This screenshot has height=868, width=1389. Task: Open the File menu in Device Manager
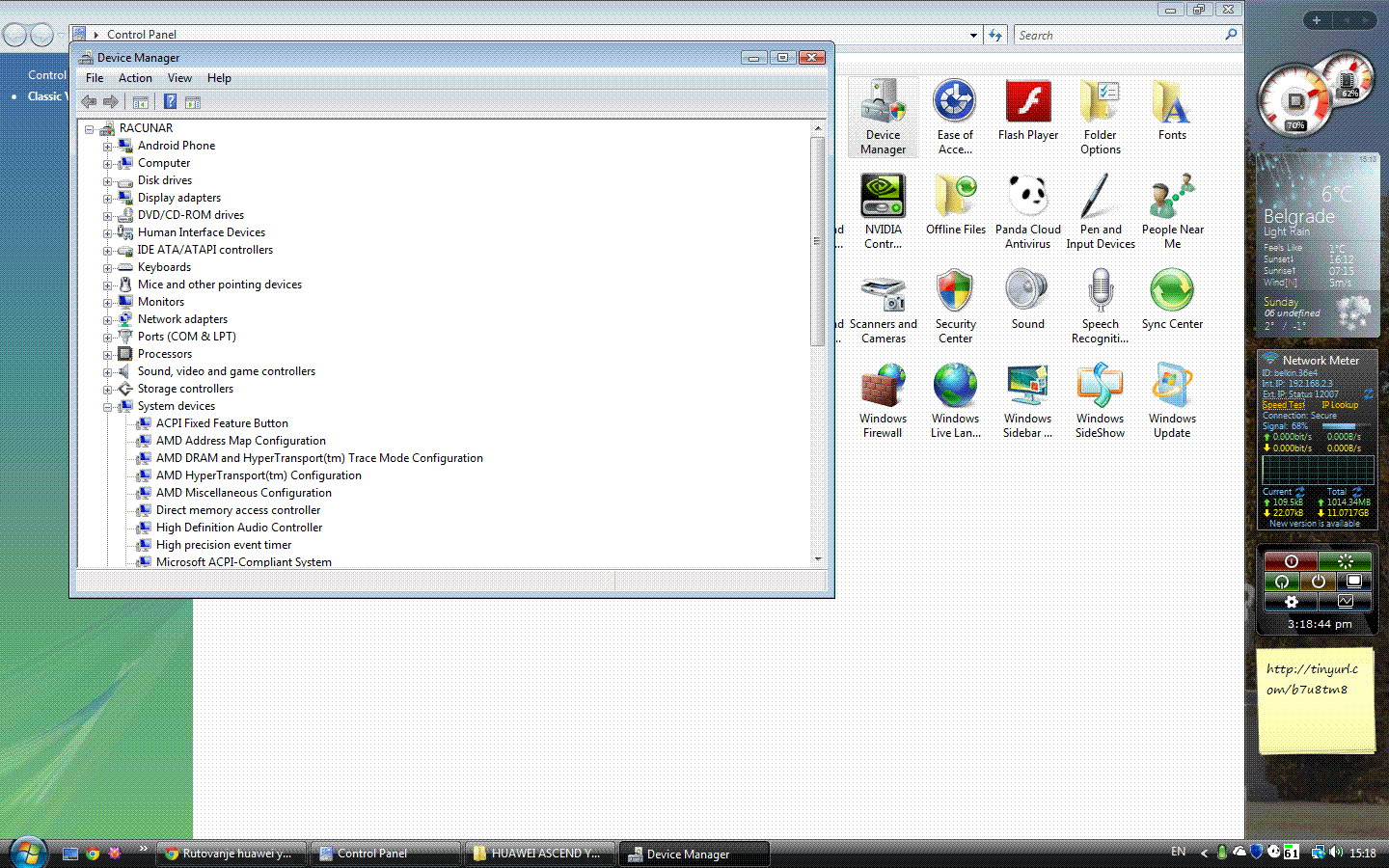click(x=95, y=78)
